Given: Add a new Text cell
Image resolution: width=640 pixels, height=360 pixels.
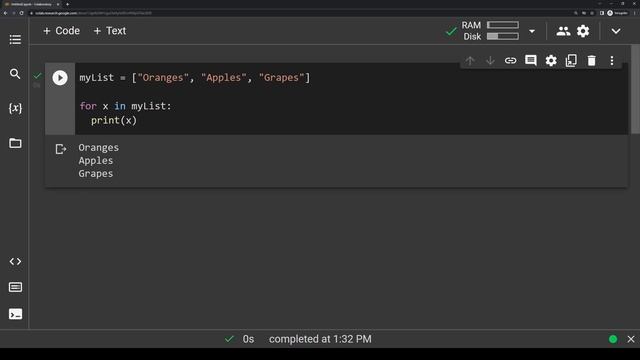Looking at the screenshot, I should (x=110, y=31).
